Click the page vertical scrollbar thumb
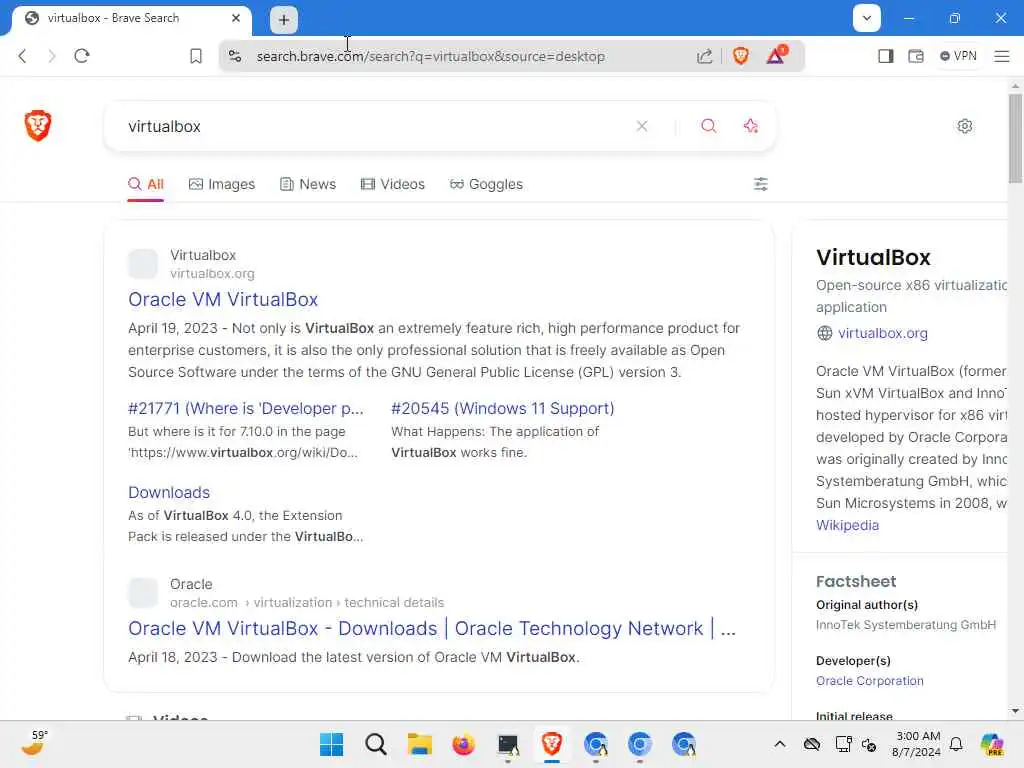The image size is (1024, 768). pos(1015,138)
